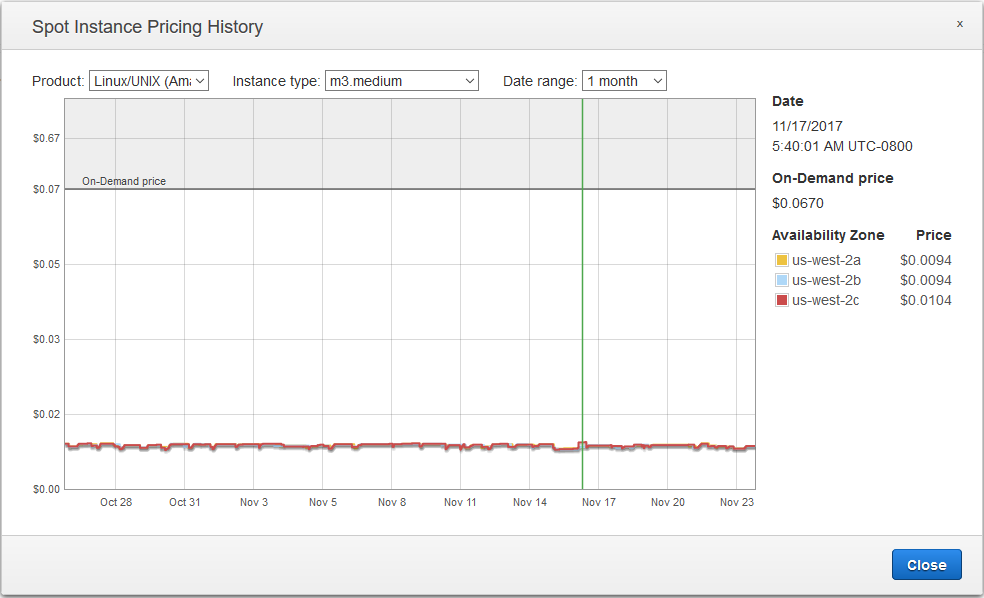
Task: Click the Nov 20 axis label
Action: pyautogui.click(x=668, y=502)
